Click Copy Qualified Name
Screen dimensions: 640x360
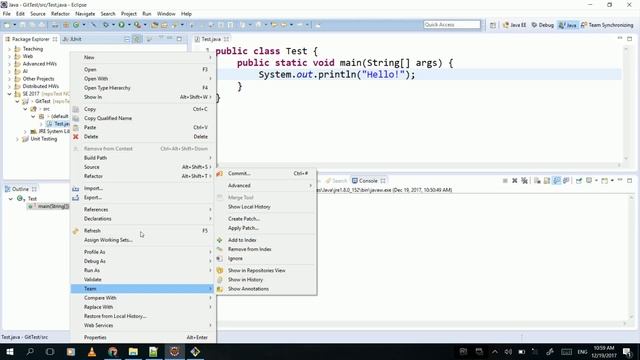142,118
